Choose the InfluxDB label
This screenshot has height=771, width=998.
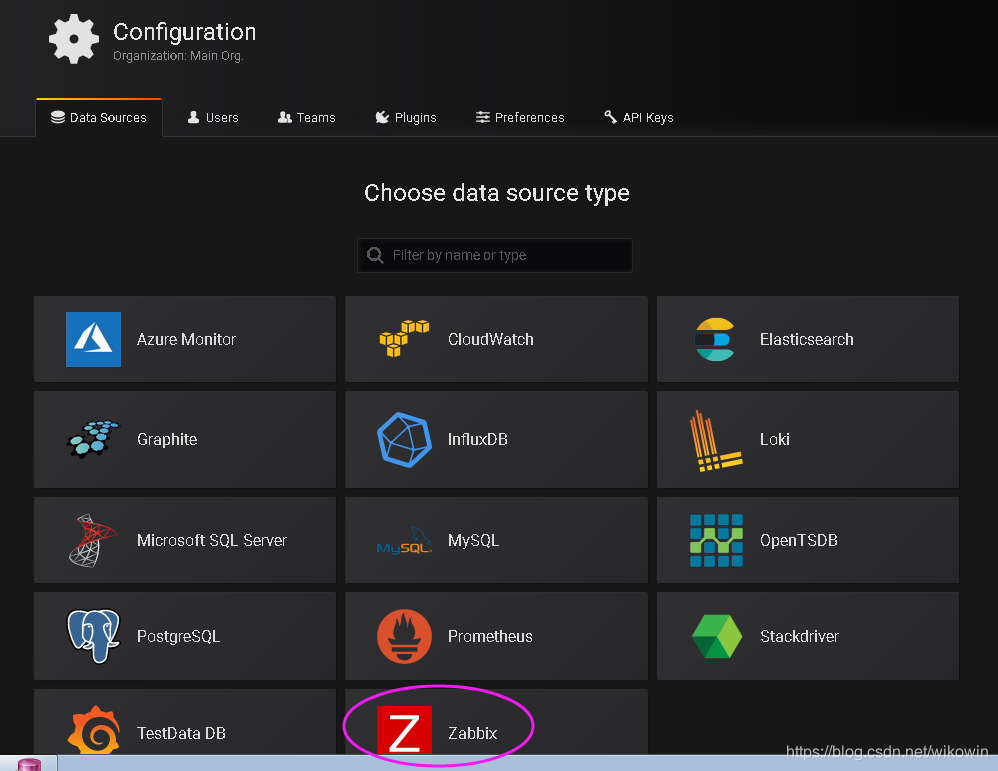(x=477, y=439)
